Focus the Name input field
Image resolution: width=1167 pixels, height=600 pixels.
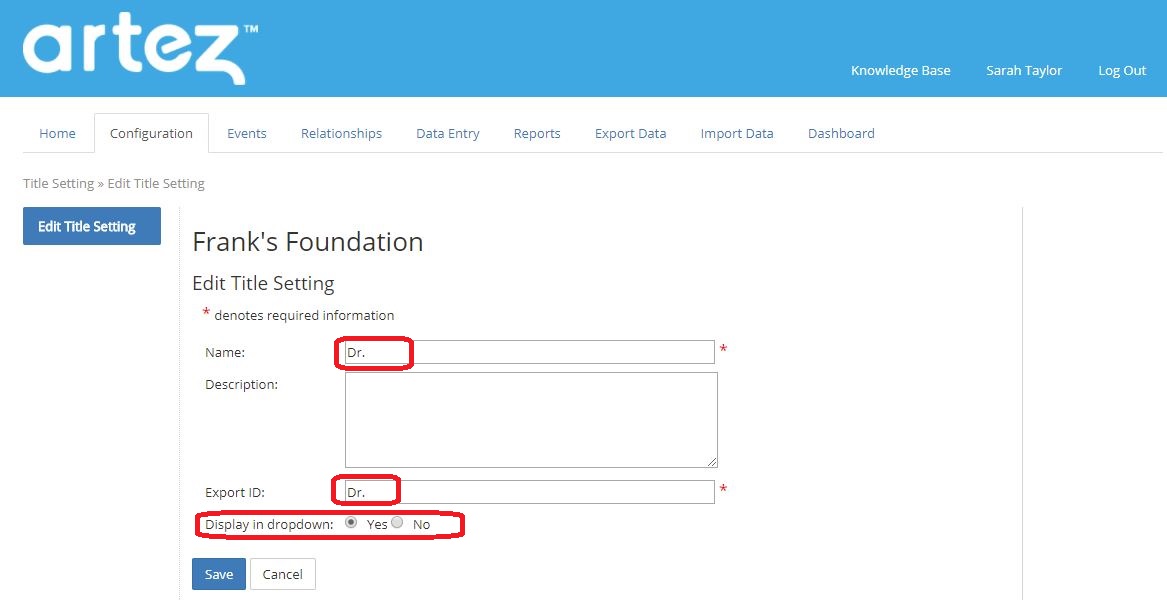coord(529,352)
